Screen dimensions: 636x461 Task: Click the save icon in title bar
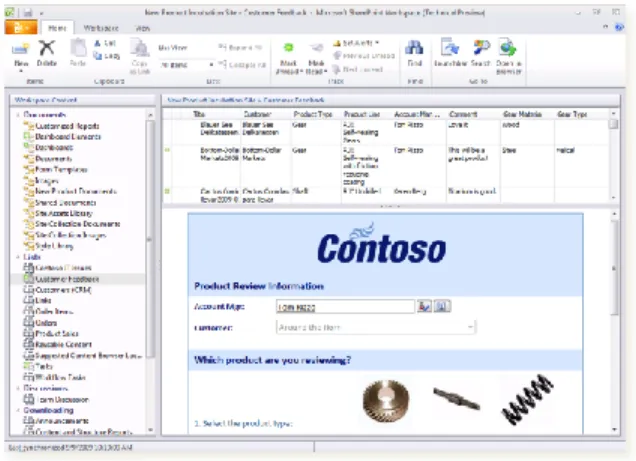click(x=28, y=13)
